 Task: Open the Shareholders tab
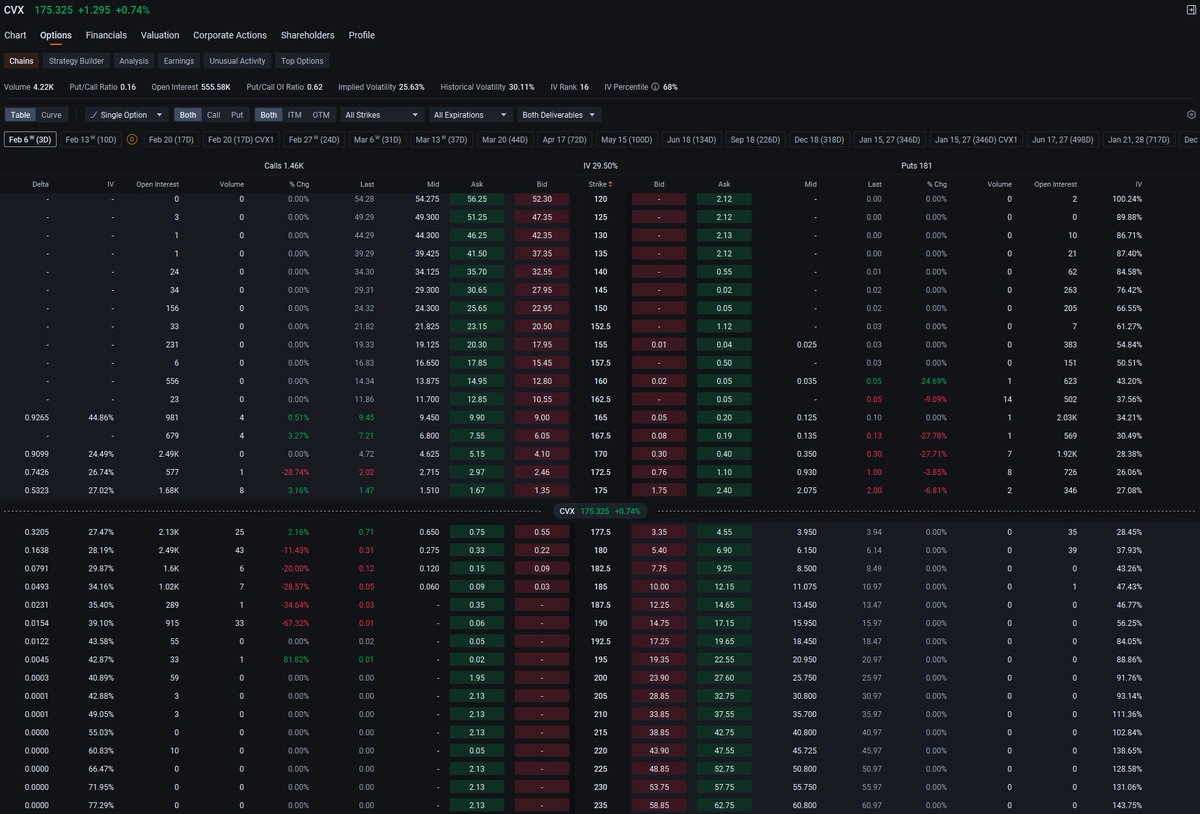(x=308, y=35)
